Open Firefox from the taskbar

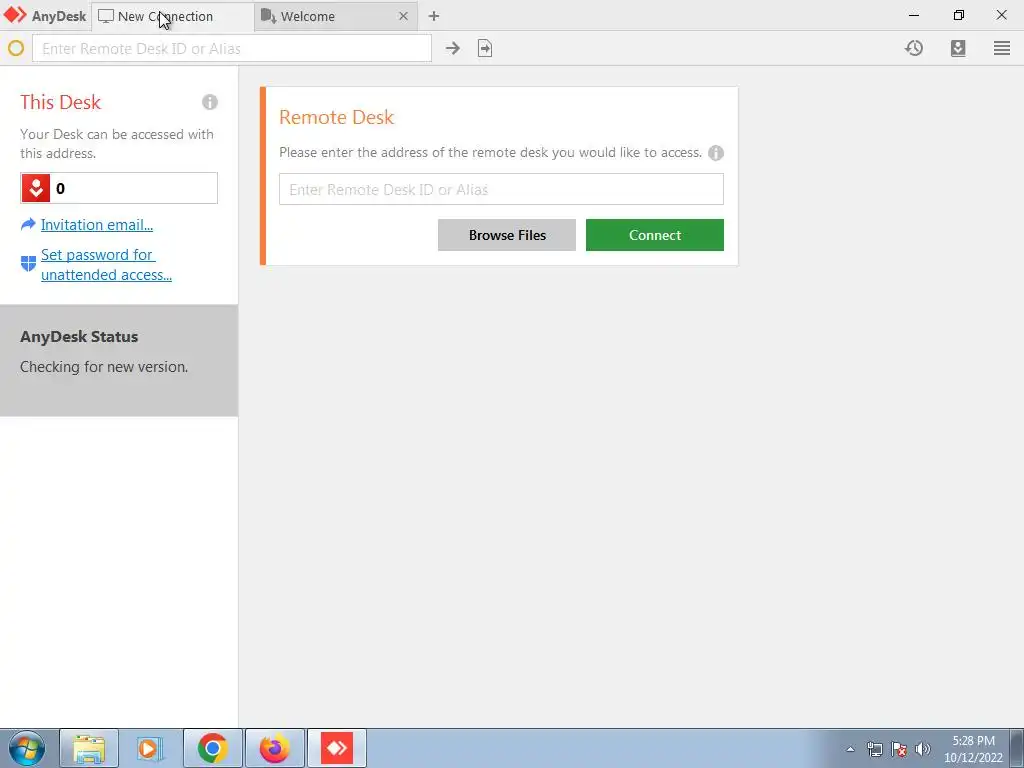click(274, 748)
